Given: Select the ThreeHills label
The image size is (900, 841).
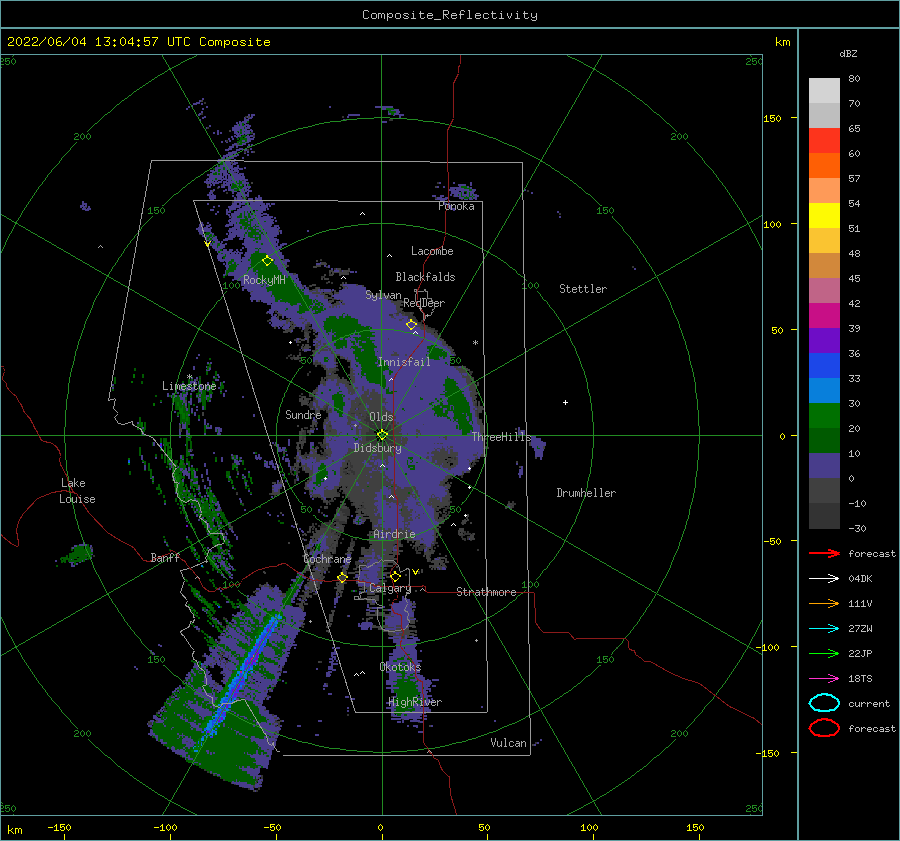Looking at the screenshot, I should click(x=502, y=437).
